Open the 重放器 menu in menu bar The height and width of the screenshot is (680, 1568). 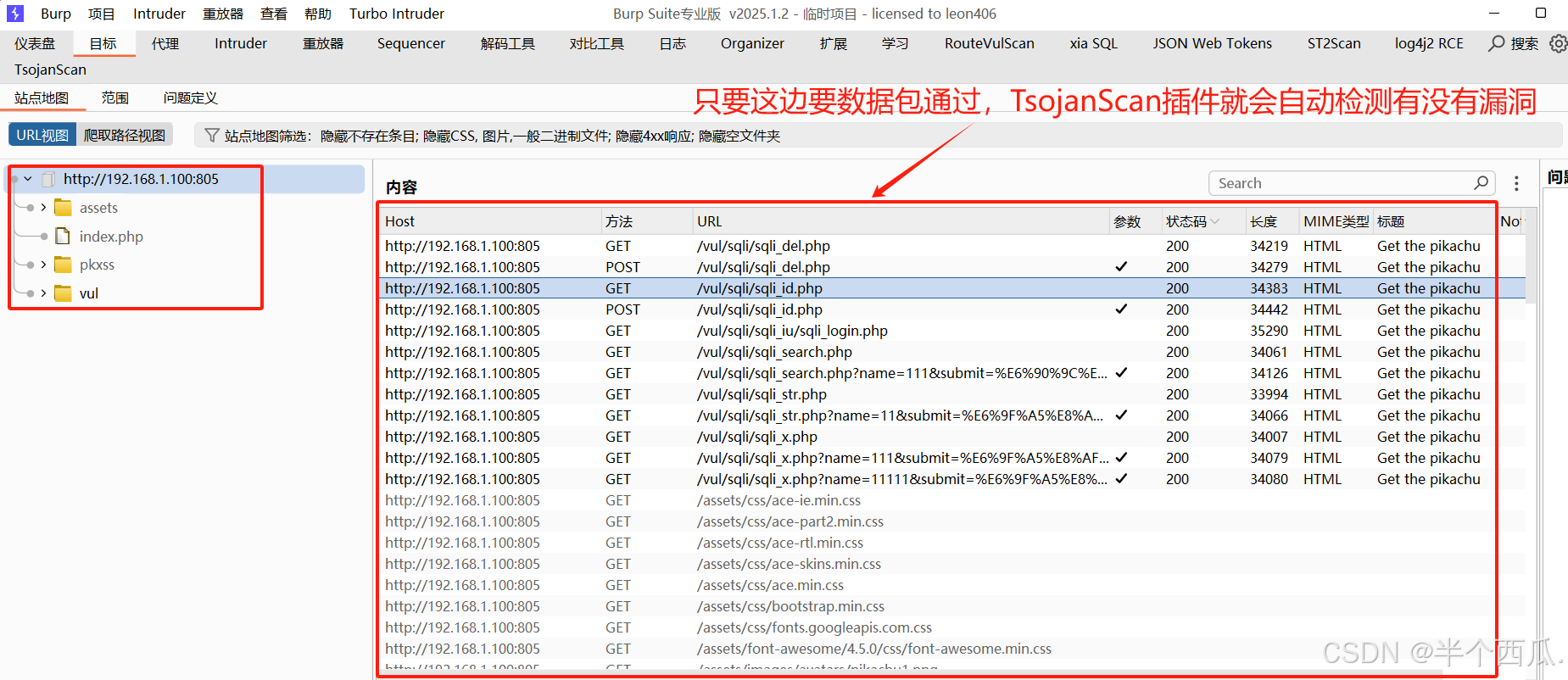223,14
